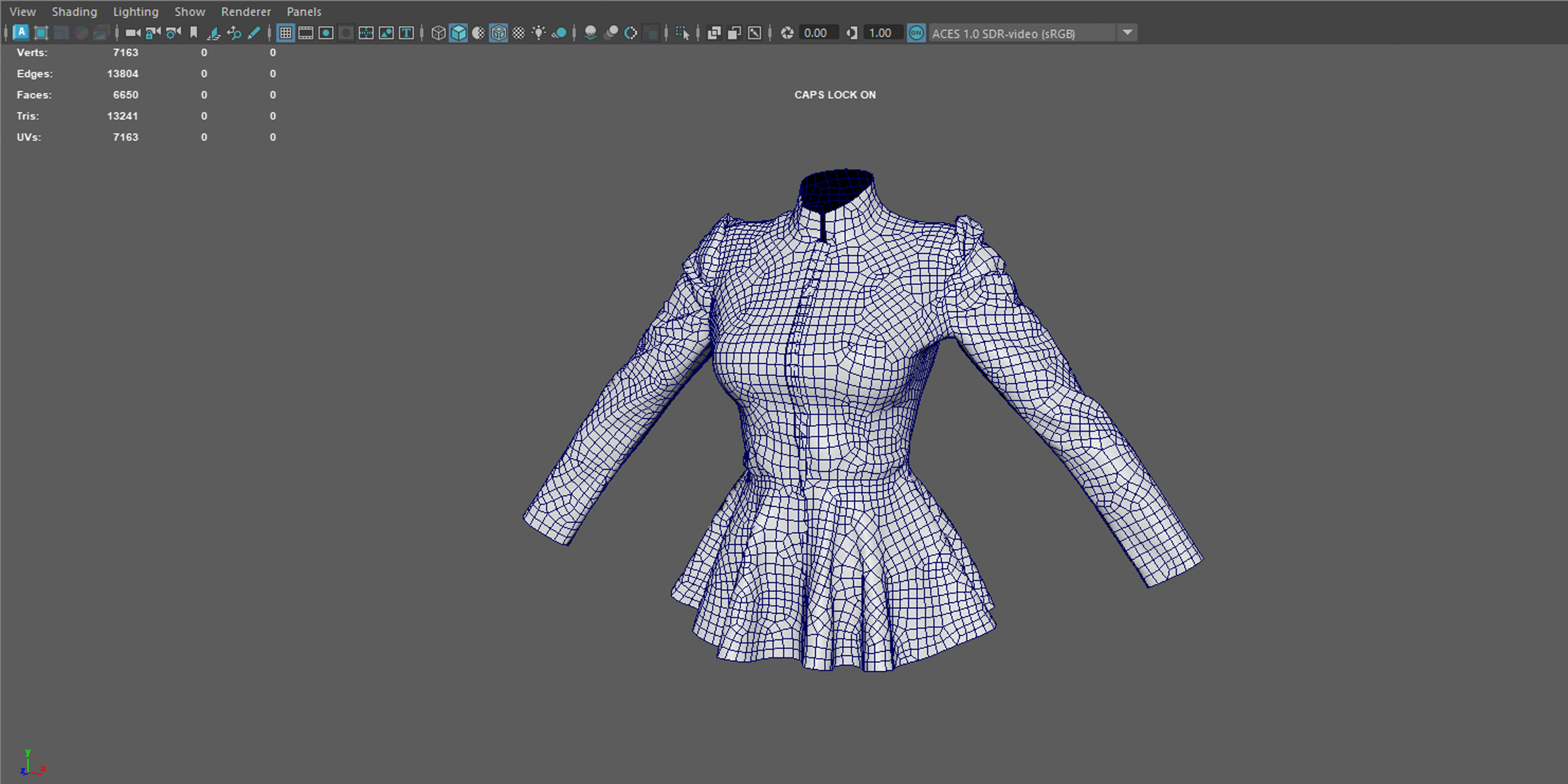
Task: Open the ACES 1.0 SDR-video dropdown arrow
Action: pos(1127,33)
